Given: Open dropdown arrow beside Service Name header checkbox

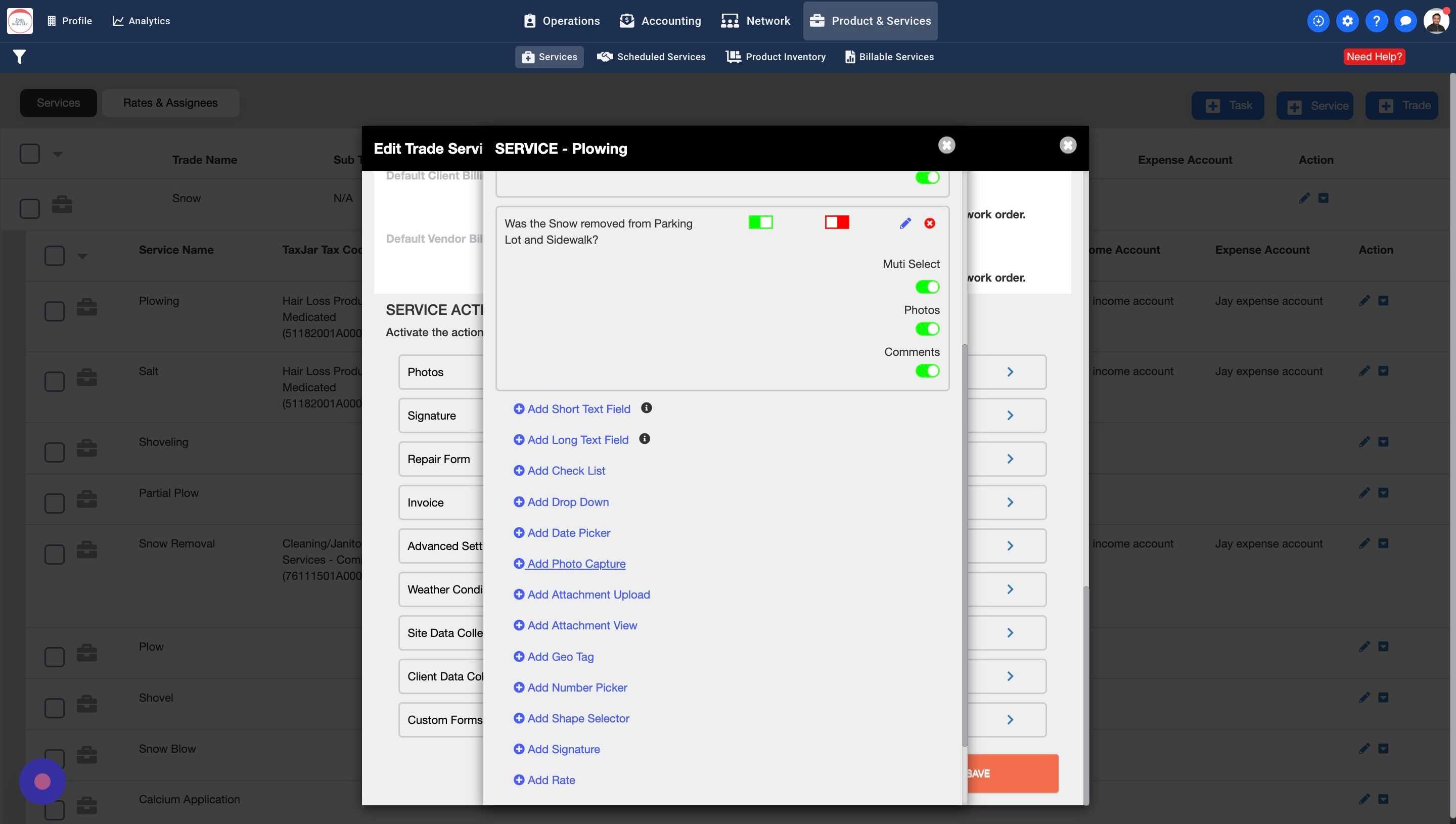Looking at the screenshot, I should point(82,256).
